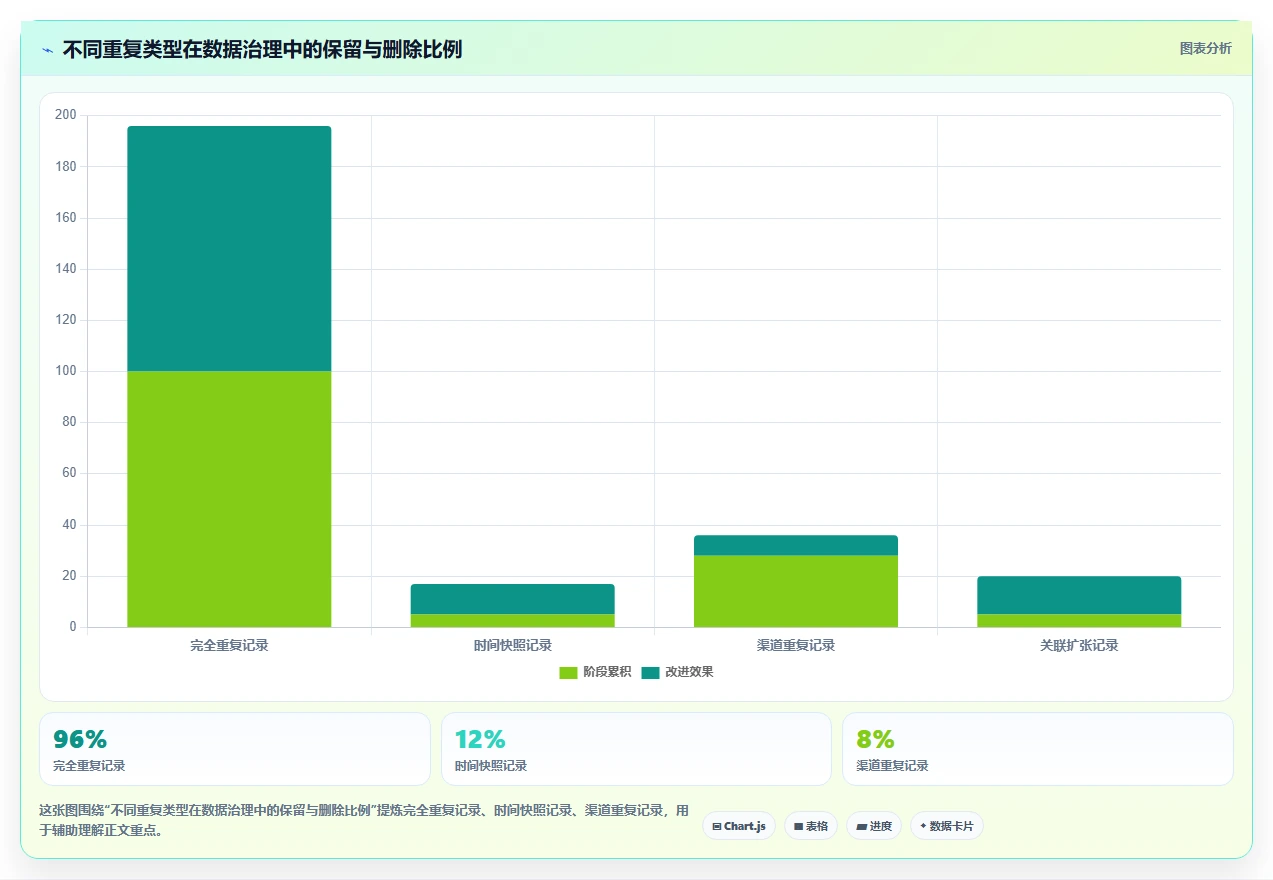Viewport: 1273px width, 880px height.
Task: Click the x-axis label 关联扩张记录
Action: pos(1079,645)
